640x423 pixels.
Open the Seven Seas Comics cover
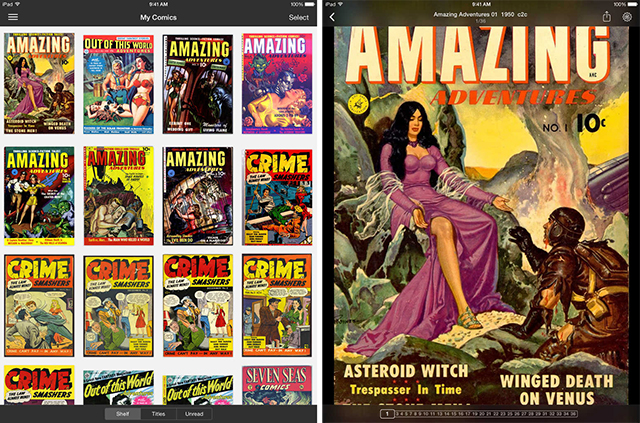pyautogui.click(x=277, y=385)
